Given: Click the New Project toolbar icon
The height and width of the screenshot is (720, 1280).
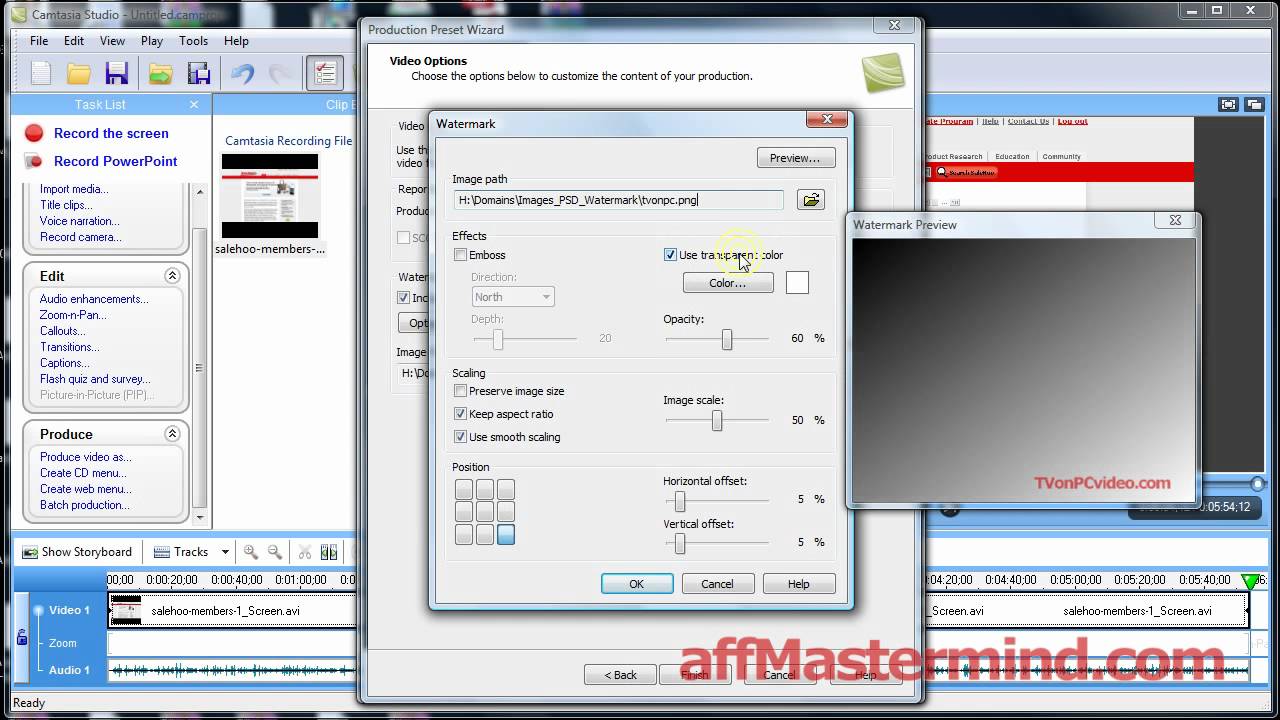Looking at the screenshot, I should click(41, 74).
